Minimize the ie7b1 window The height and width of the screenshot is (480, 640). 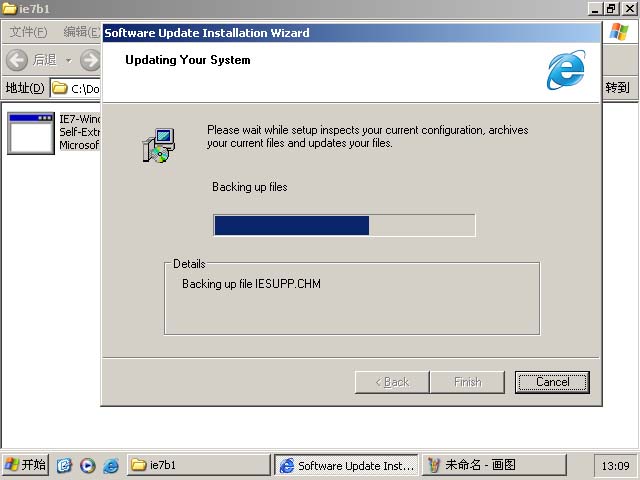click(595, 9)
